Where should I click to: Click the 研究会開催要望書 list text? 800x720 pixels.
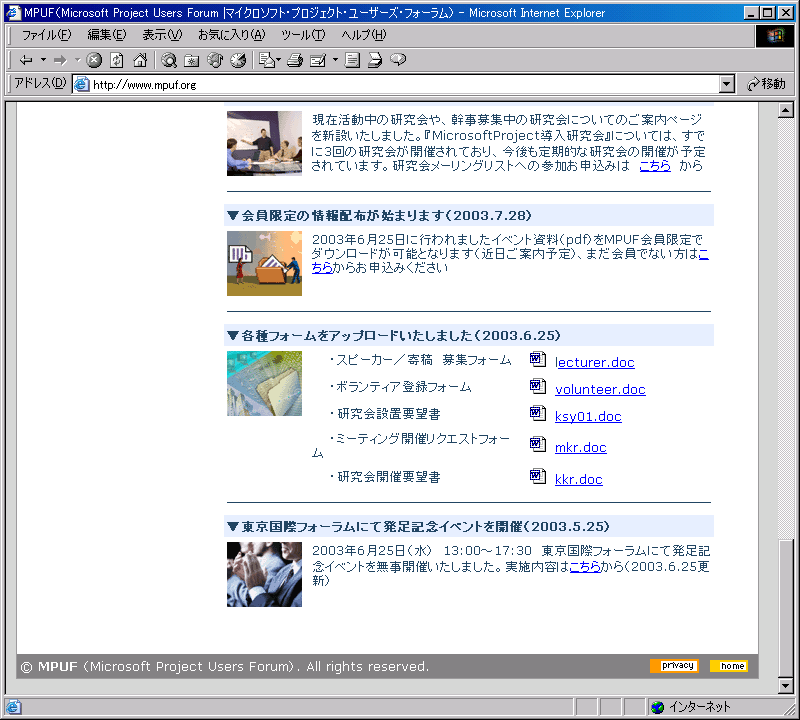point(385,477)
